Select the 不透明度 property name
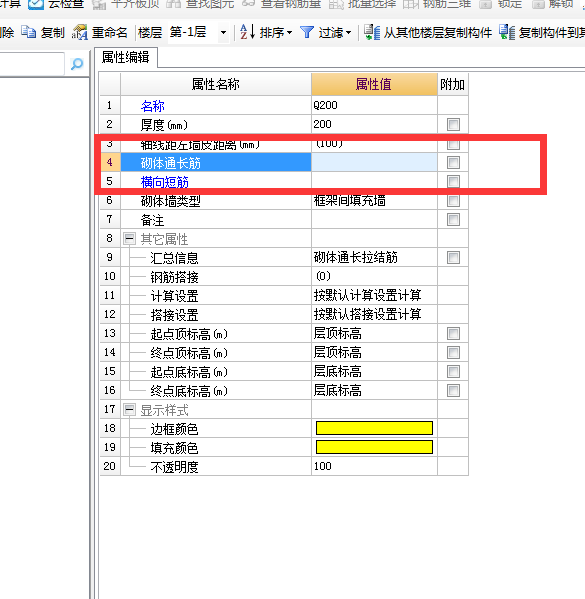Screen dimensions: 585x599 (x=174, y=467)
